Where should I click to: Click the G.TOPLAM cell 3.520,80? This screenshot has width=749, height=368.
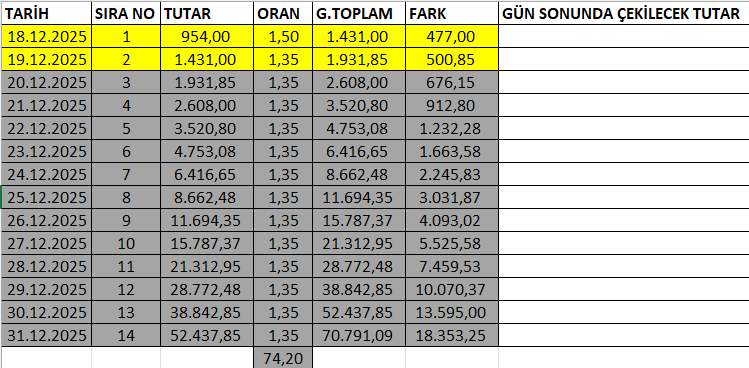point(359,105)
